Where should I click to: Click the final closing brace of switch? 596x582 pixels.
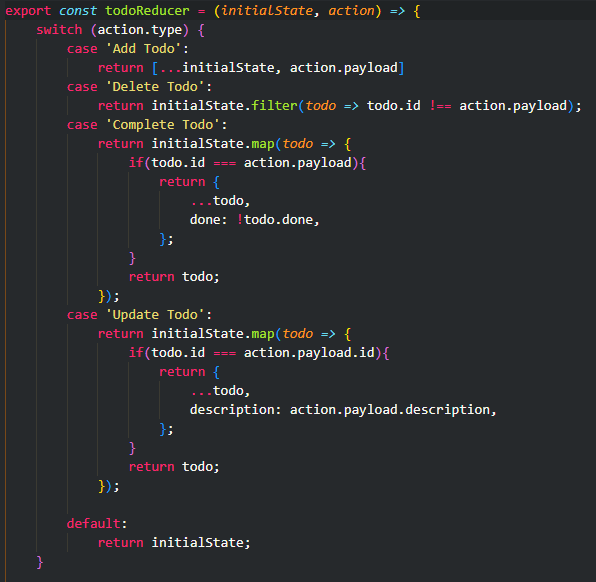pyautogui.click(x=40, y=561)
